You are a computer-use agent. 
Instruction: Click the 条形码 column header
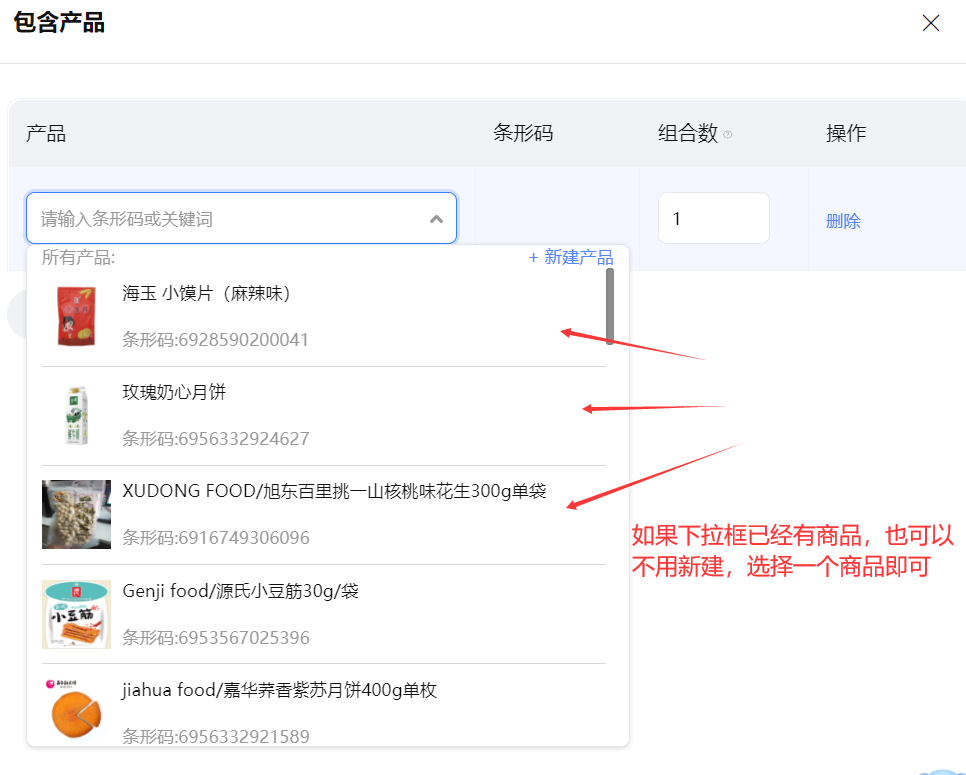[523, 133]
